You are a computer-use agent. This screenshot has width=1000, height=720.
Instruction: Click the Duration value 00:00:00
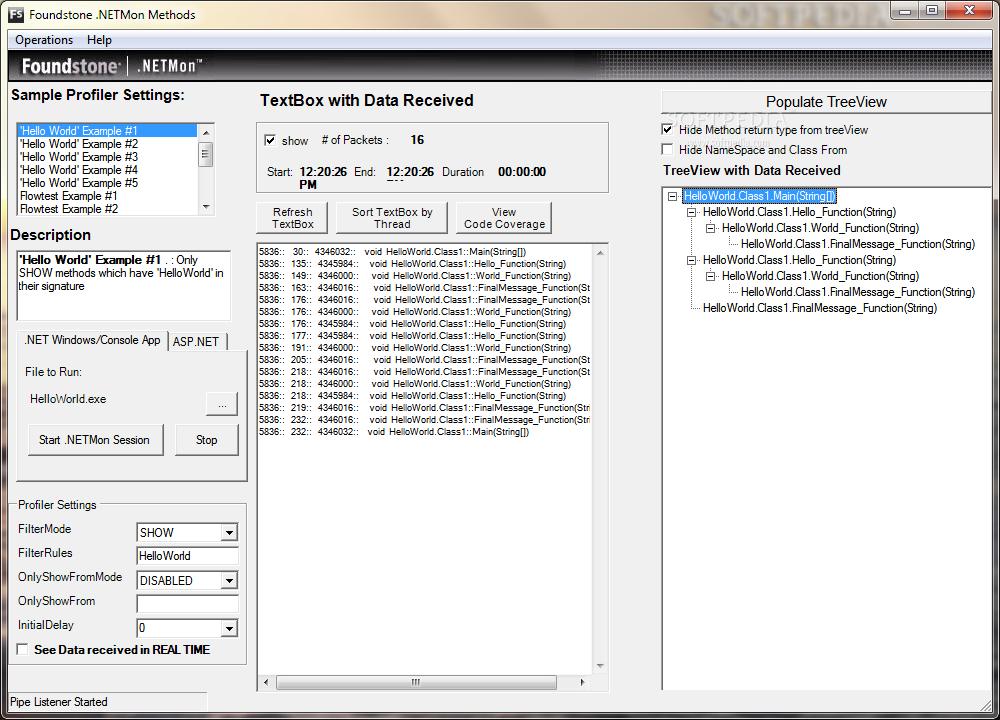[x=522, y=172]
